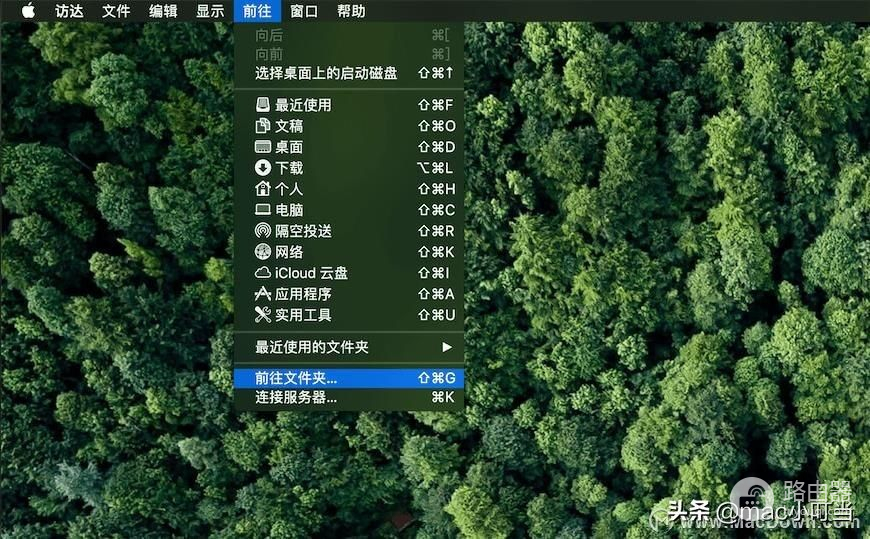
Task: Open the 显示 menu
Action: click(x=210, y=11)
